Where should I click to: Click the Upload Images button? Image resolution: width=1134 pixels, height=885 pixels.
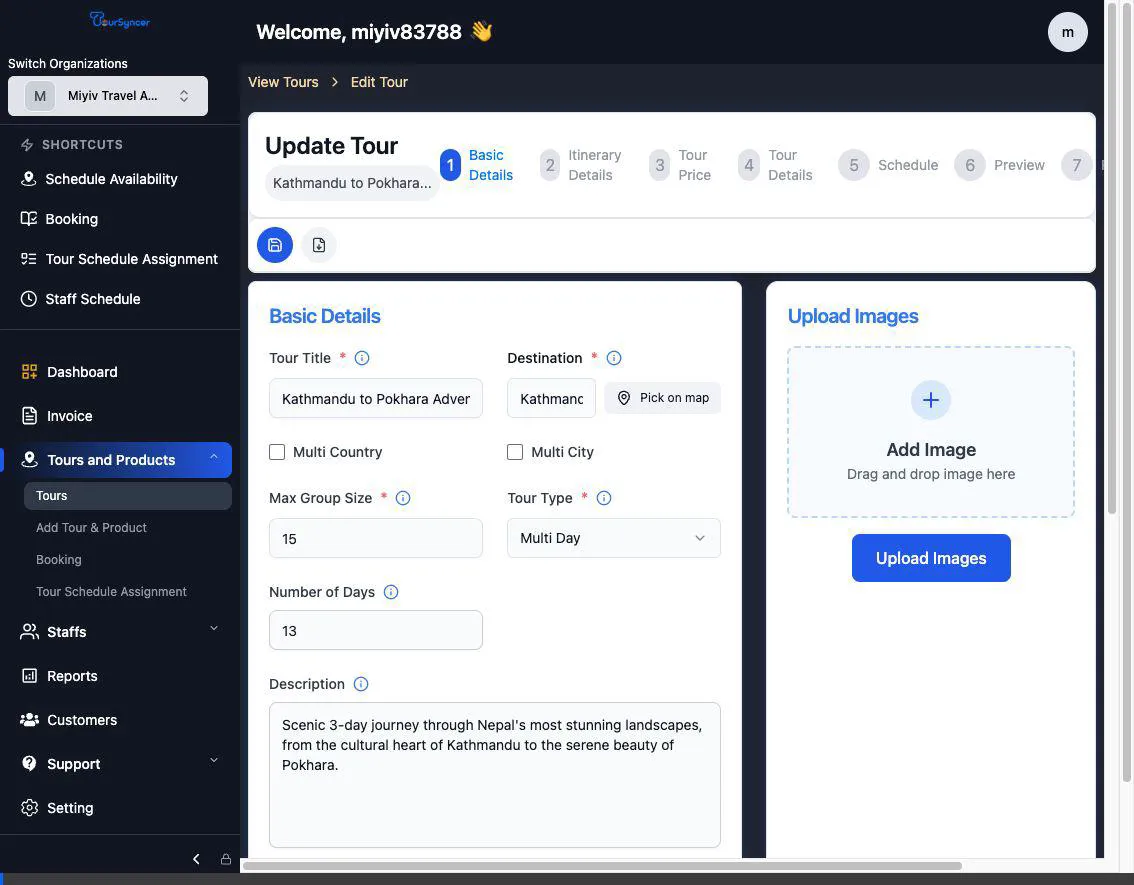[930, 558]
